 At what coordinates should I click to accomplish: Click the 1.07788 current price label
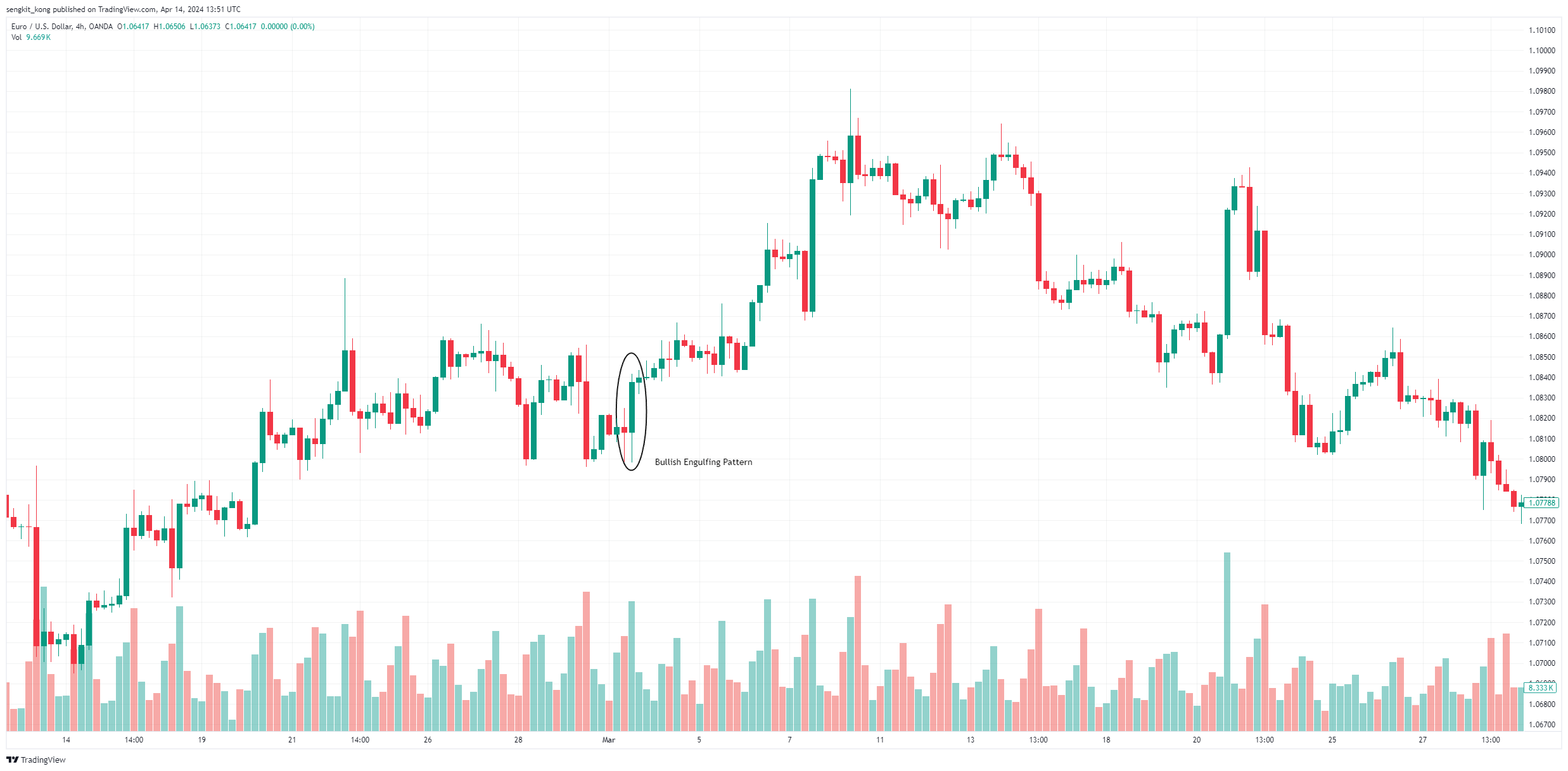pos(1541,502)
